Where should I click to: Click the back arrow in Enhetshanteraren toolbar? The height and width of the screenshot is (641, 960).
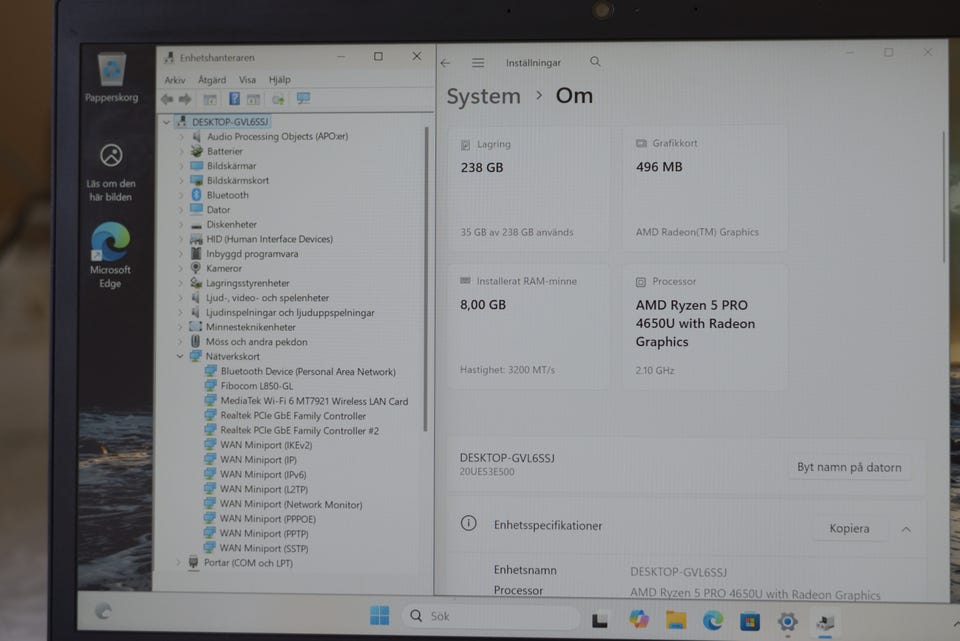click(167, 99)
